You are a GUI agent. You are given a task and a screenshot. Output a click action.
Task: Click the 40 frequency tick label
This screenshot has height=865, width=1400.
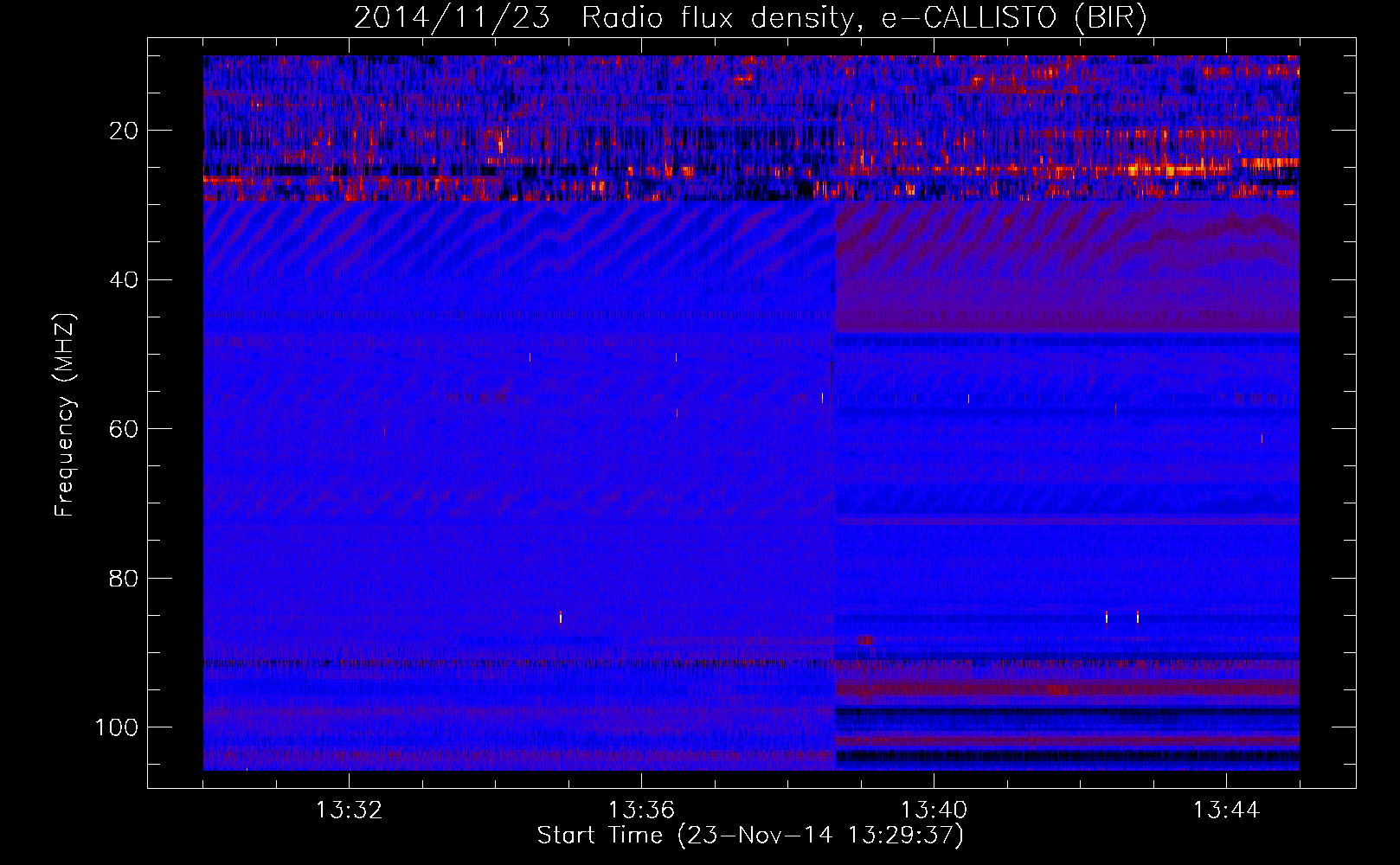click(x=124, y=279)
